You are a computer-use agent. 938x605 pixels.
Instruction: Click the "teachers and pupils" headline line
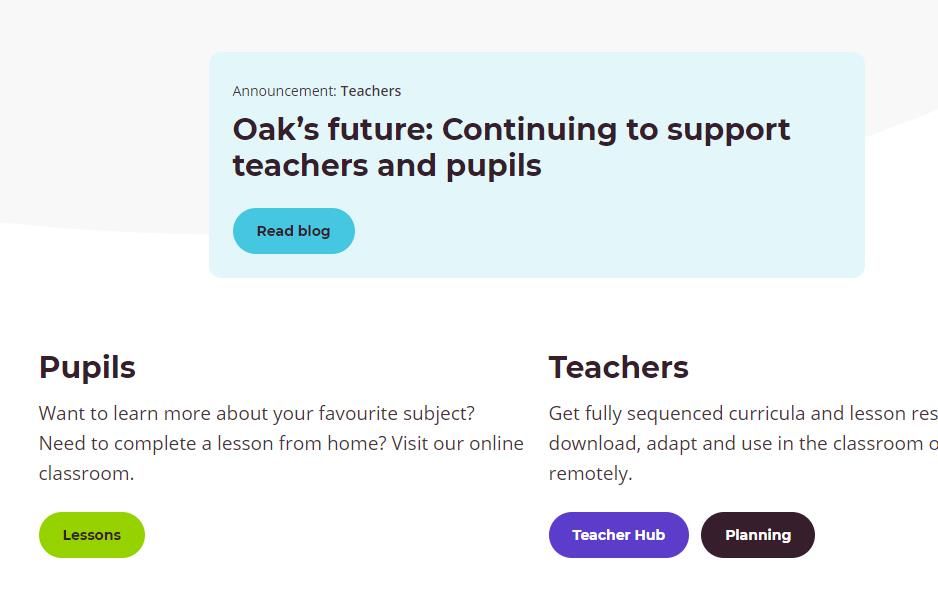(x=387, y=166)
